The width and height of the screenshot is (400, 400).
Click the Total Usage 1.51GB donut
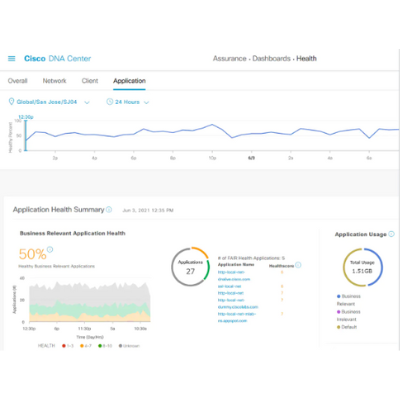coord(363,267)
